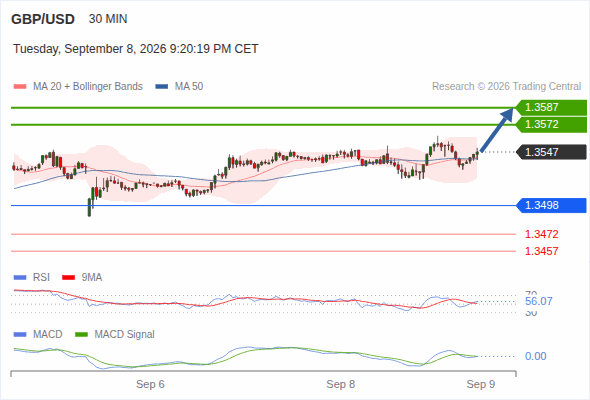590x400 pixels.
Task: Click the Sep 8 date axis label
Action: click(x=341, y=384)
